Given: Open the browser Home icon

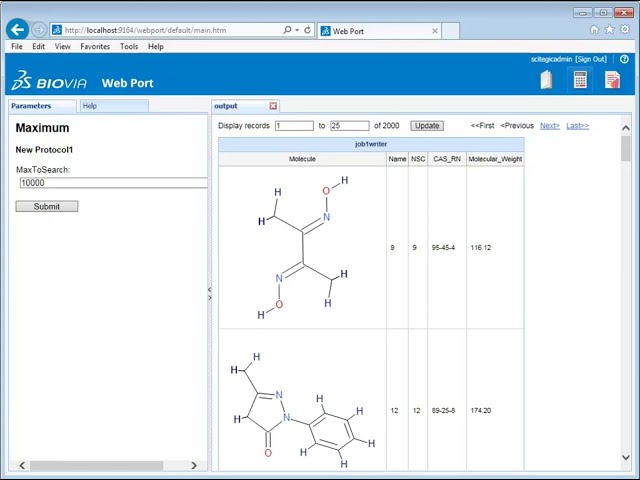Looking at the screenshot, I should pyautogui.click(x=594, y=29).
